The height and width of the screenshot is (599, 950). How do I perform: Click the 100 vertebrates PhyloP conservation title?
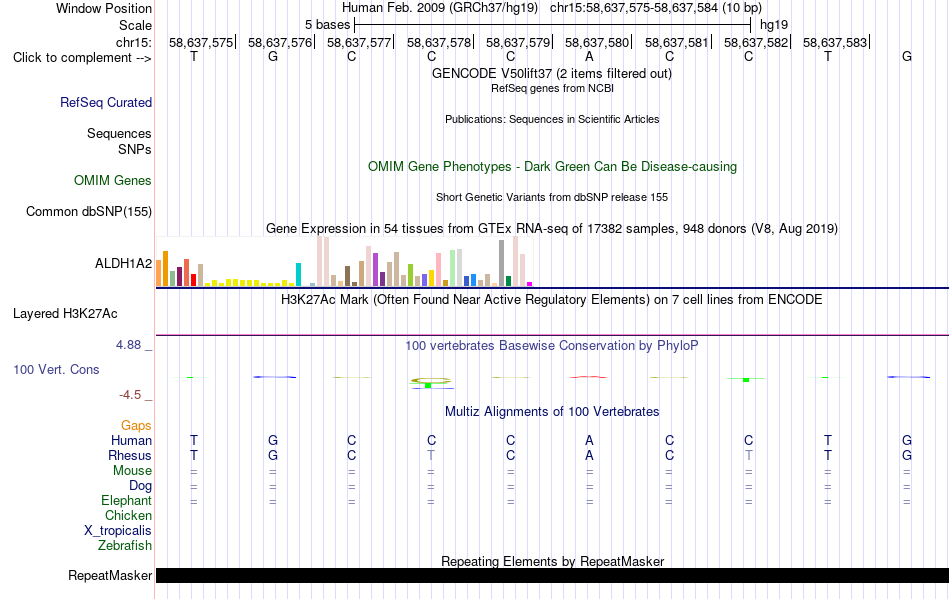pyautogui.click(x=551, y=346)
